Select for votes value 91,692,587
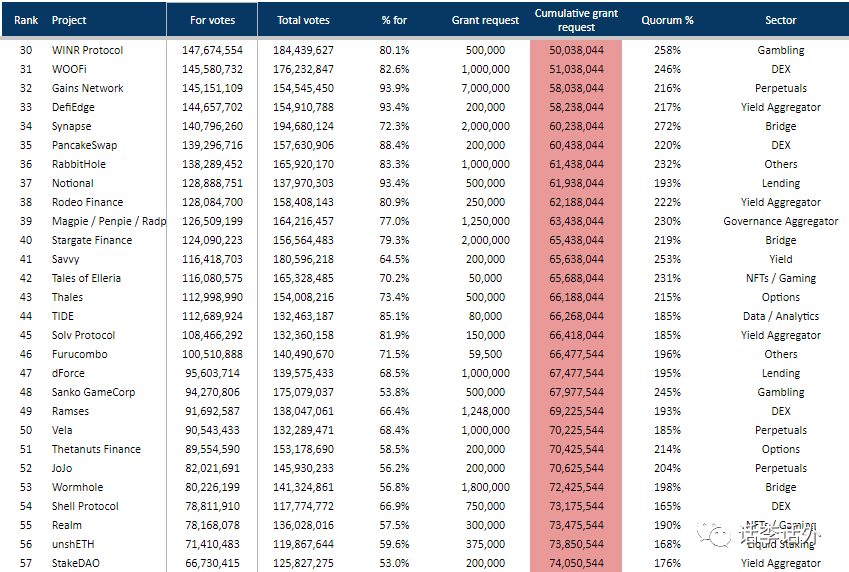This screenshot has height=572, width=849. (212, 411)
